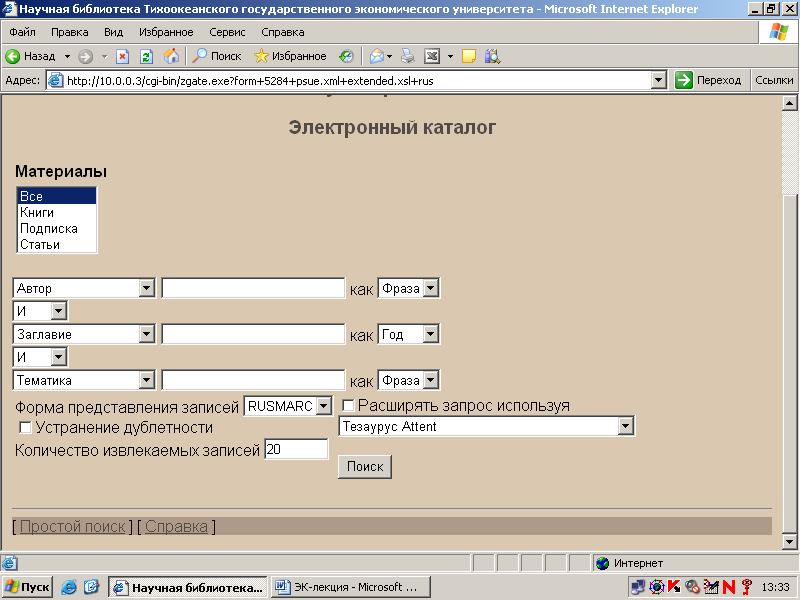The width and height of the screenshot is (800, 600).
Task: Click the Mail envelope toolbar icon
Action: [x=377, y=56]
